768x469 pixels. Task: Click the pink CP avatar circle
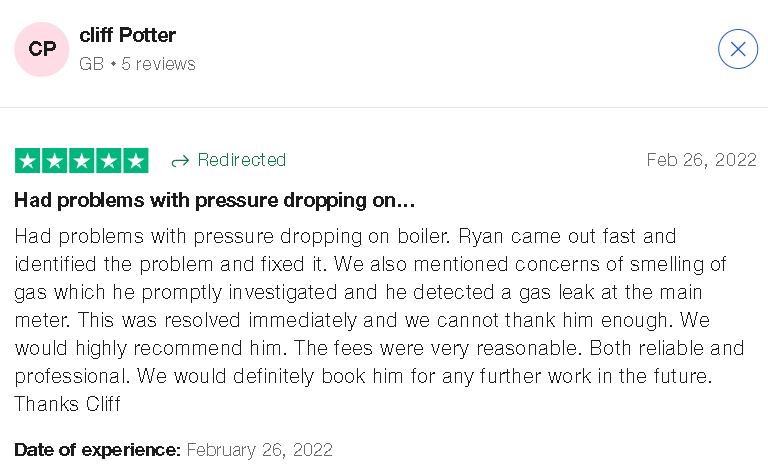(x=42, y=49)
